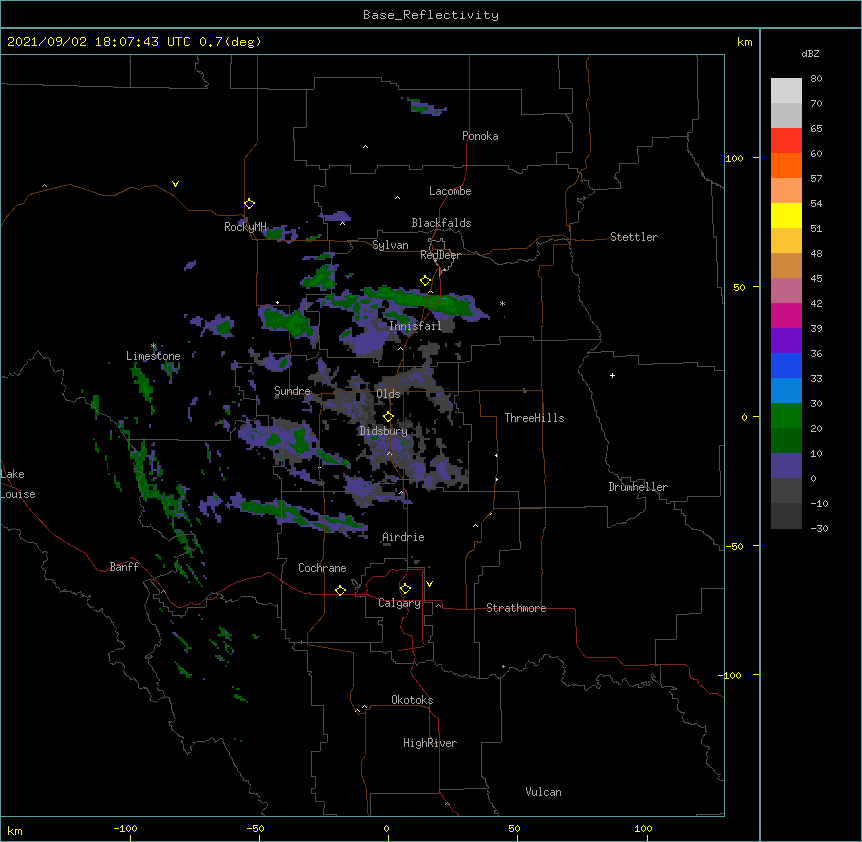The height and width of the screenshot is (842, 862).
Task: Pick the orange 57-60 dBZ legend swatch
Action: tap(786, 165)
